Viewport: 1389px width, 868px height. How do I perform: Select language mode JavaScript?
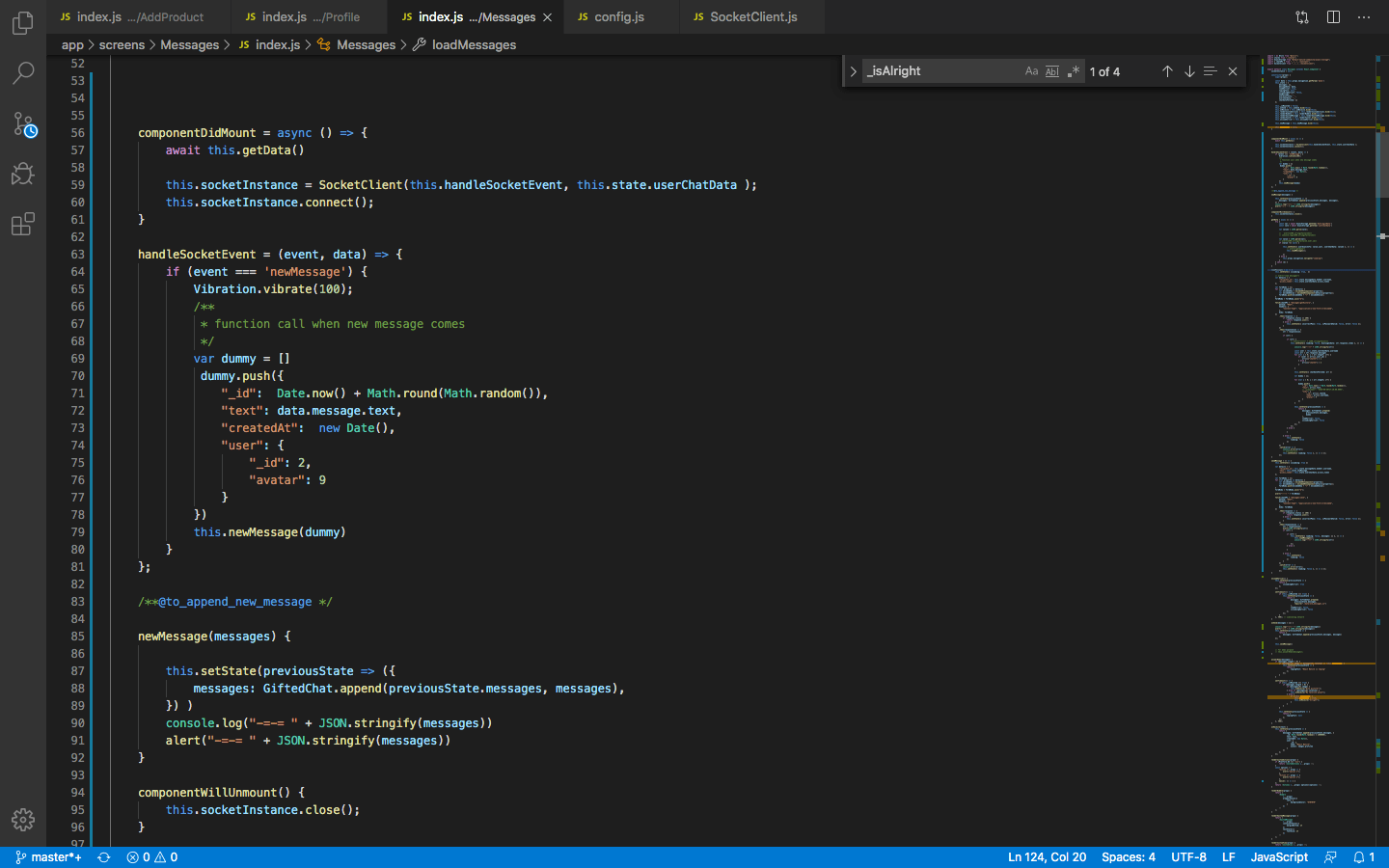[1279, 857]
